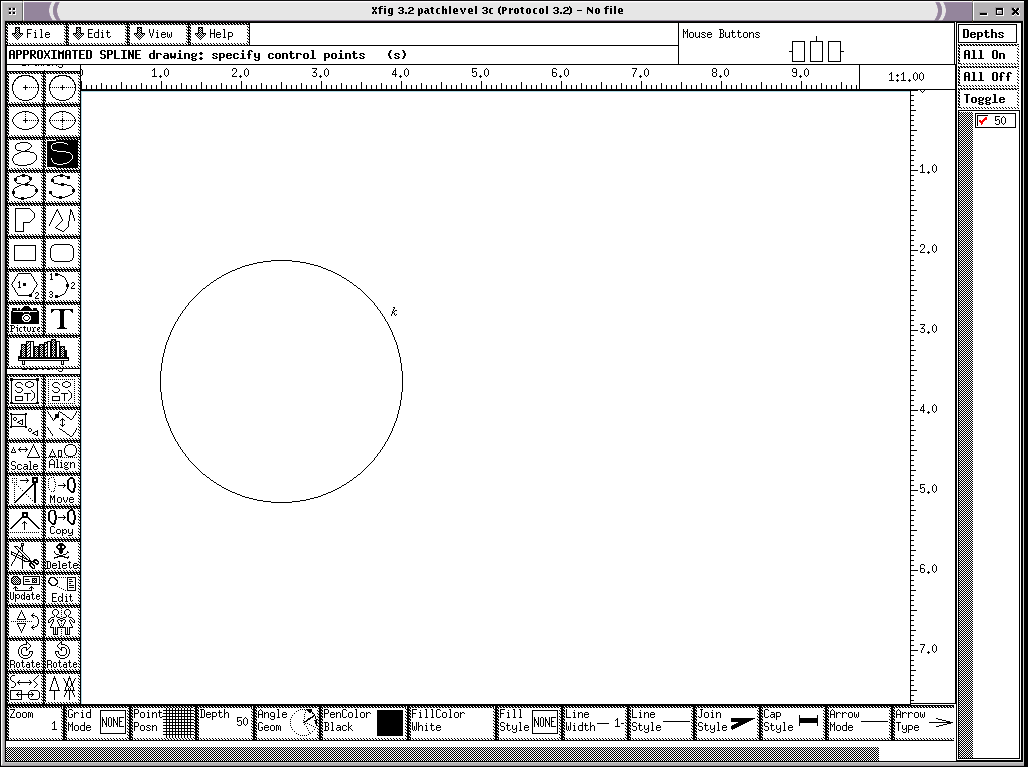Viewport: 1028px width, 767px height.
Task: Open the FillColor White selector
Action: [x=451, y=722]
